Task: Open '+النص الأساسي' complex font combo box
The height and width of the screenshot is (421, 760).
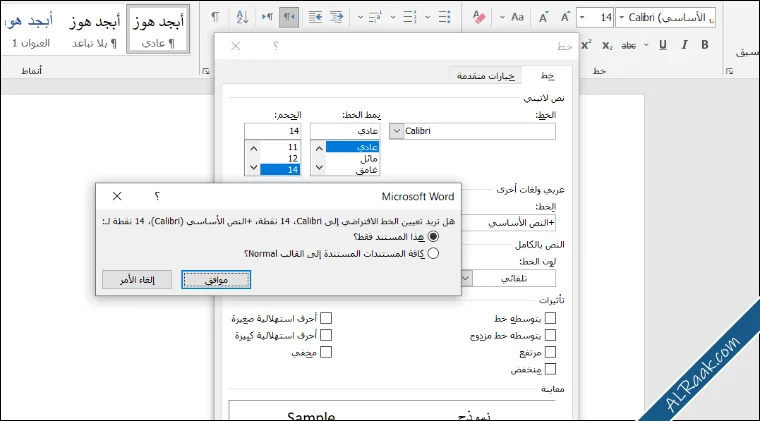Action: pyautogui.click(x=508, y=223)
